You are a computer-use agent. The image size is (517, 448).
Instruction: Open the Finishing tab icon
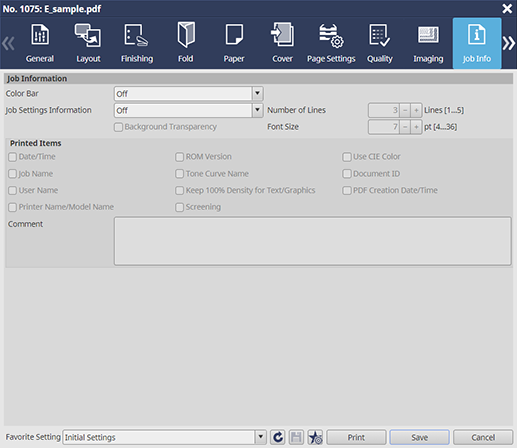(136, 35)
